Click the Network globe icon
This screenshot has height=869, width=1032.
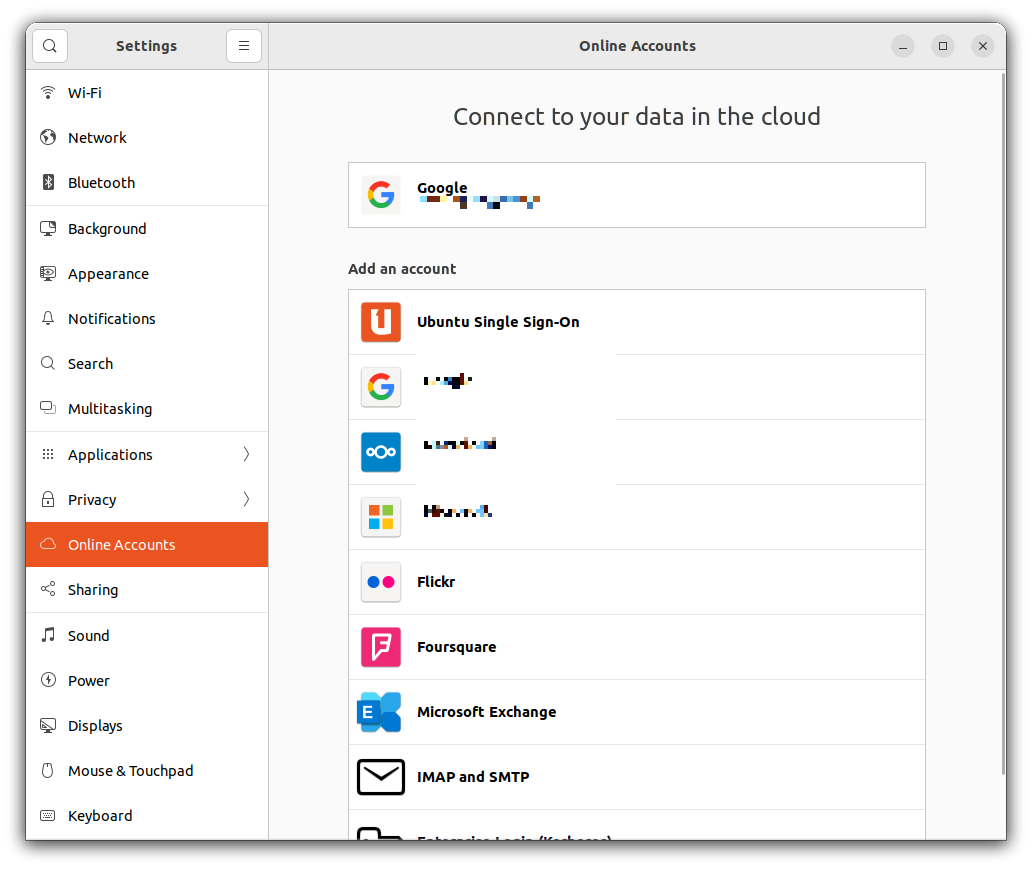click(48, 137)
